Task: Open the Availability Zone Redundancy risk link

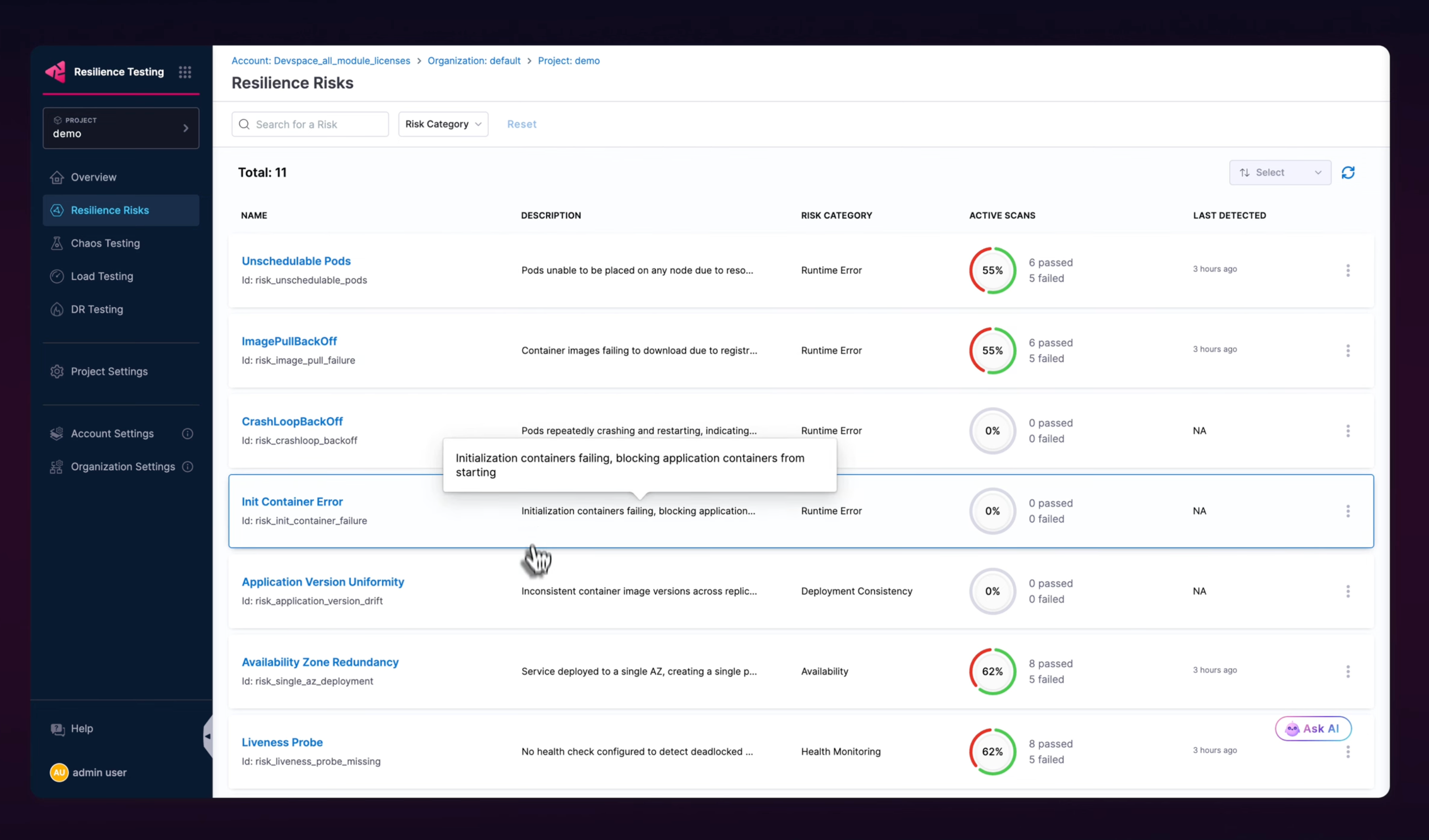Action: [x=320, y=662]
